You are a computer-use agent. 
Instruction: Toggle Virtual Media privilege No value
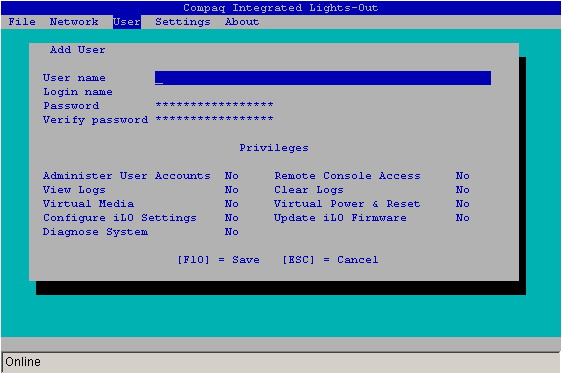(x=232, y=204)
